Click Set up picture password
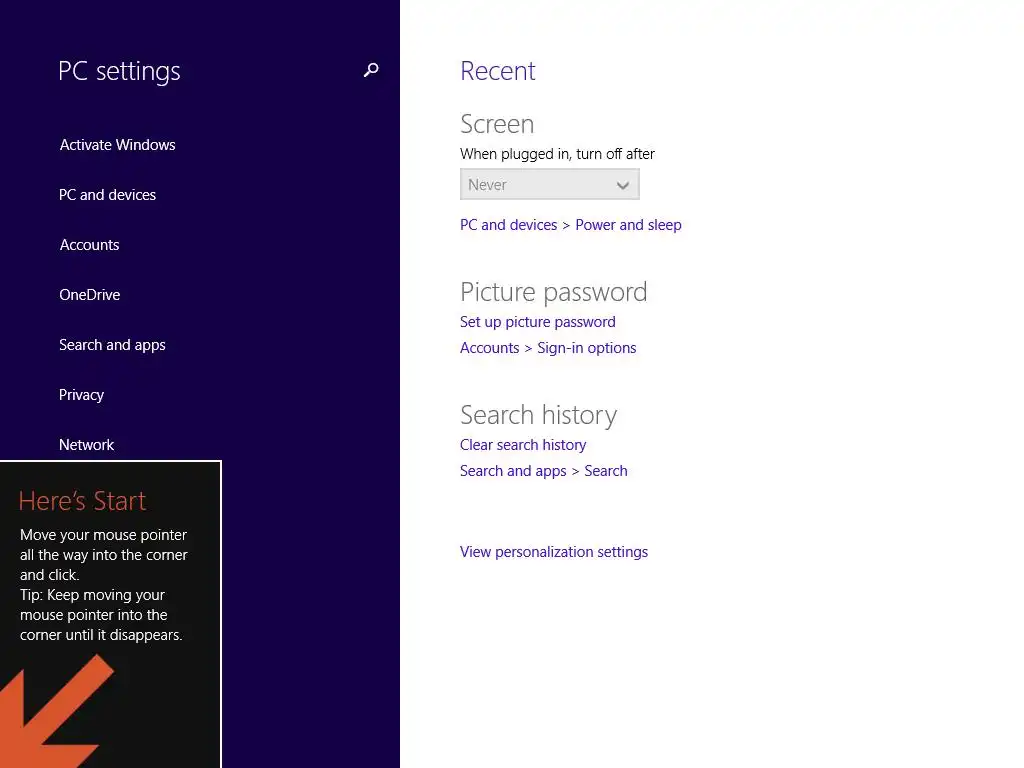The height and width of the screenshot is (768, 1024). pos(537,322)
